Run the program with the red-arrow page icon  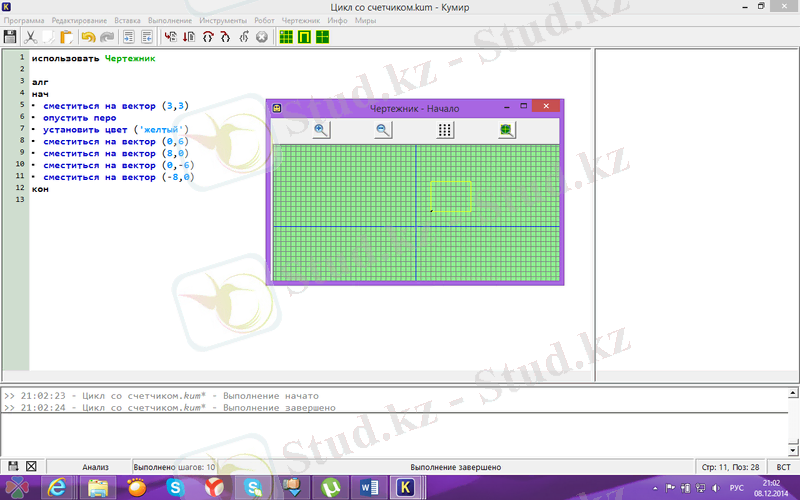[170, 37]
